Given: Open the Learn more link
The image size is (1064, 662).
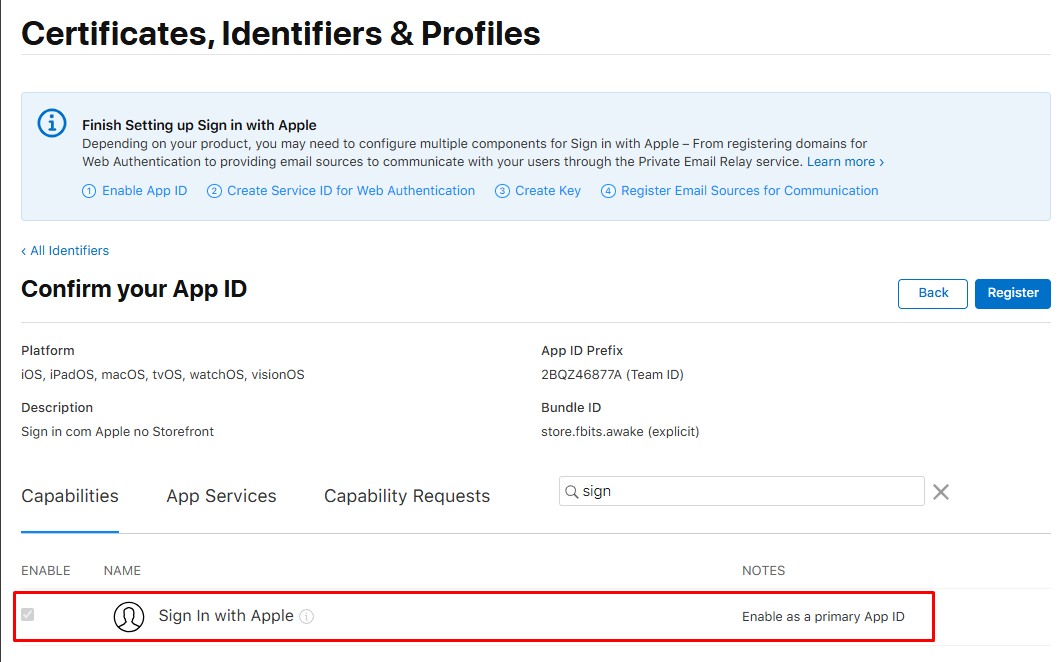Looking at the screenshot, I should (846, 161).
